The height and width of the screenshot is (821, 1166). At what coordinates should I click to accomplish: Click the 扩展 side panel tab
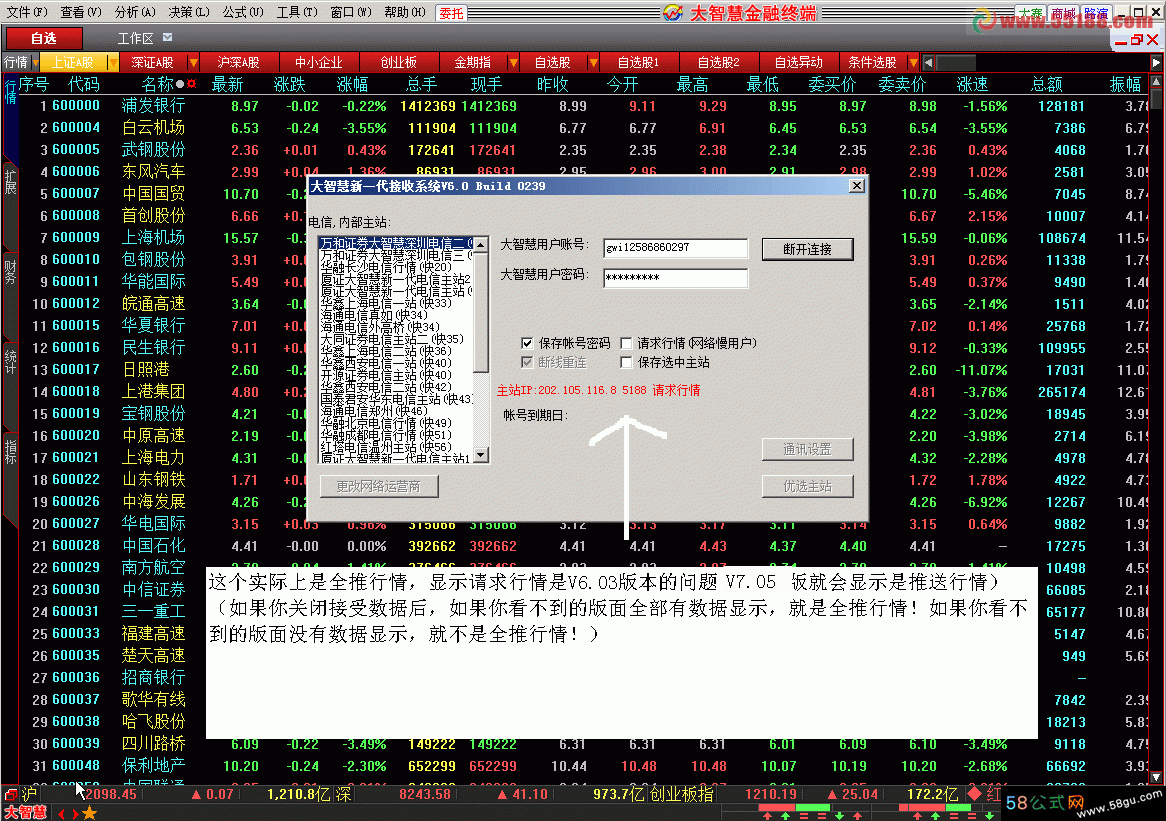[x=10, y=182]
